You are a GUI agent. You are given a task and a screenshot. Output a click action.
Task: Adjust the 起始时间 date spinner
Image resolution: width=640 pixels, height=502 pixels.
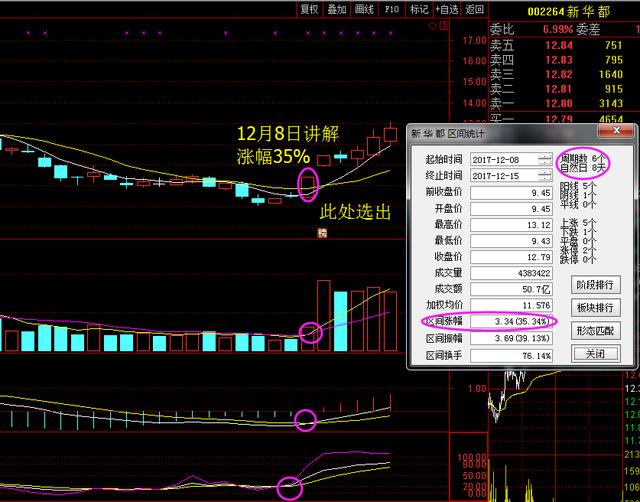544,160
